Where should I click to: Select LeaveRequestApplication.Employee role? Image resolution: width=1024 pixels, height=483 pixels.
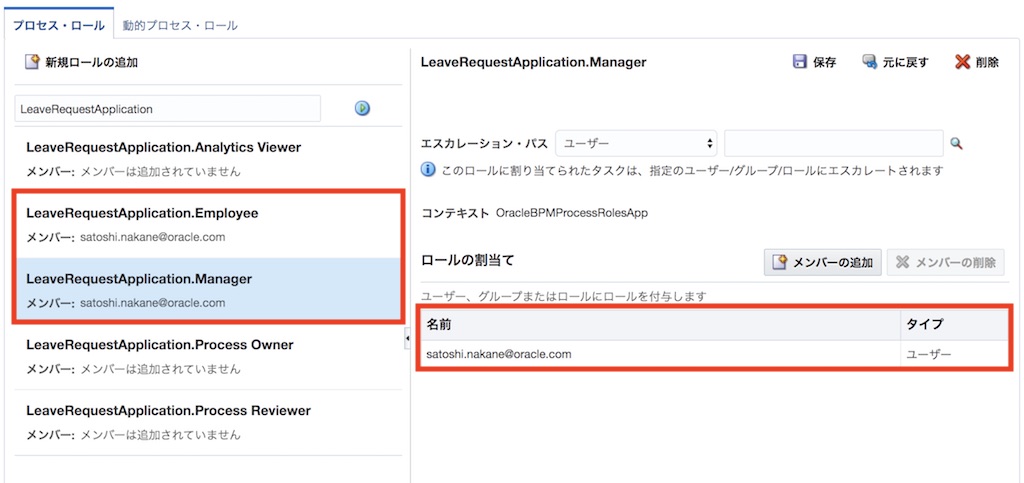(x=142, y=213)
